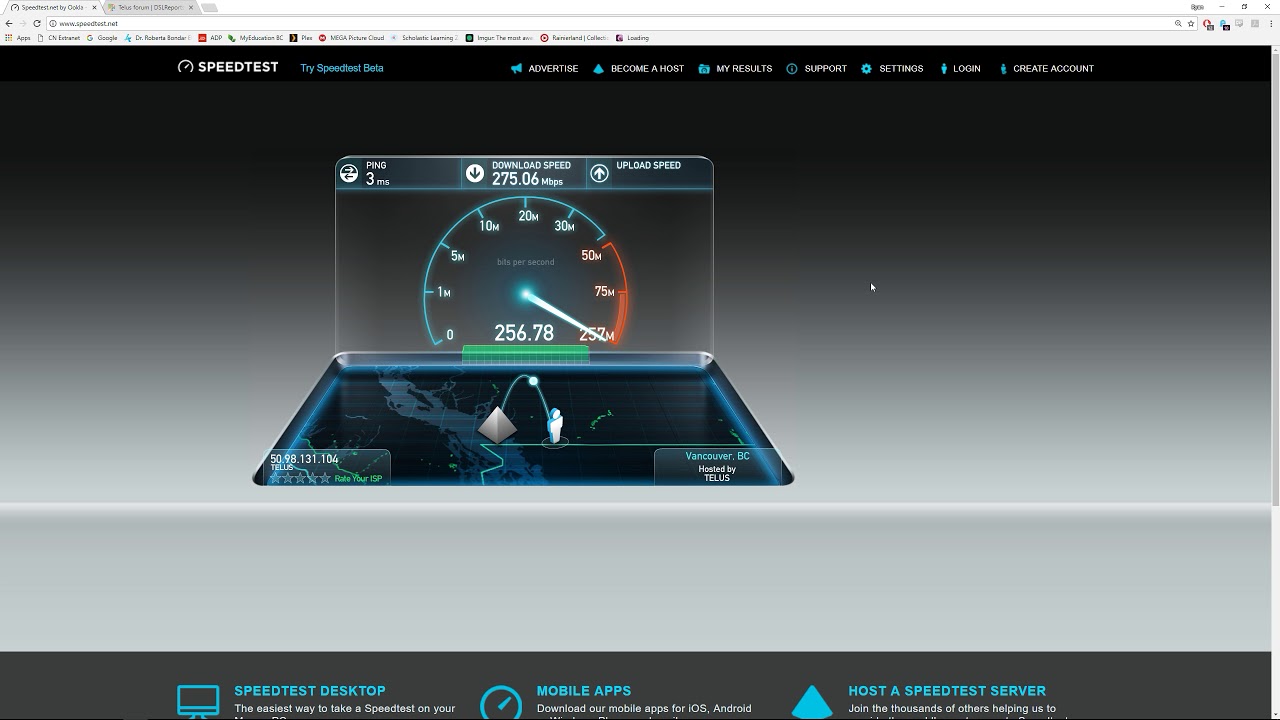1280x720 pixels.
Task: Open the Dr. Roberta Bondar bookmark
Action: point(157,38)
